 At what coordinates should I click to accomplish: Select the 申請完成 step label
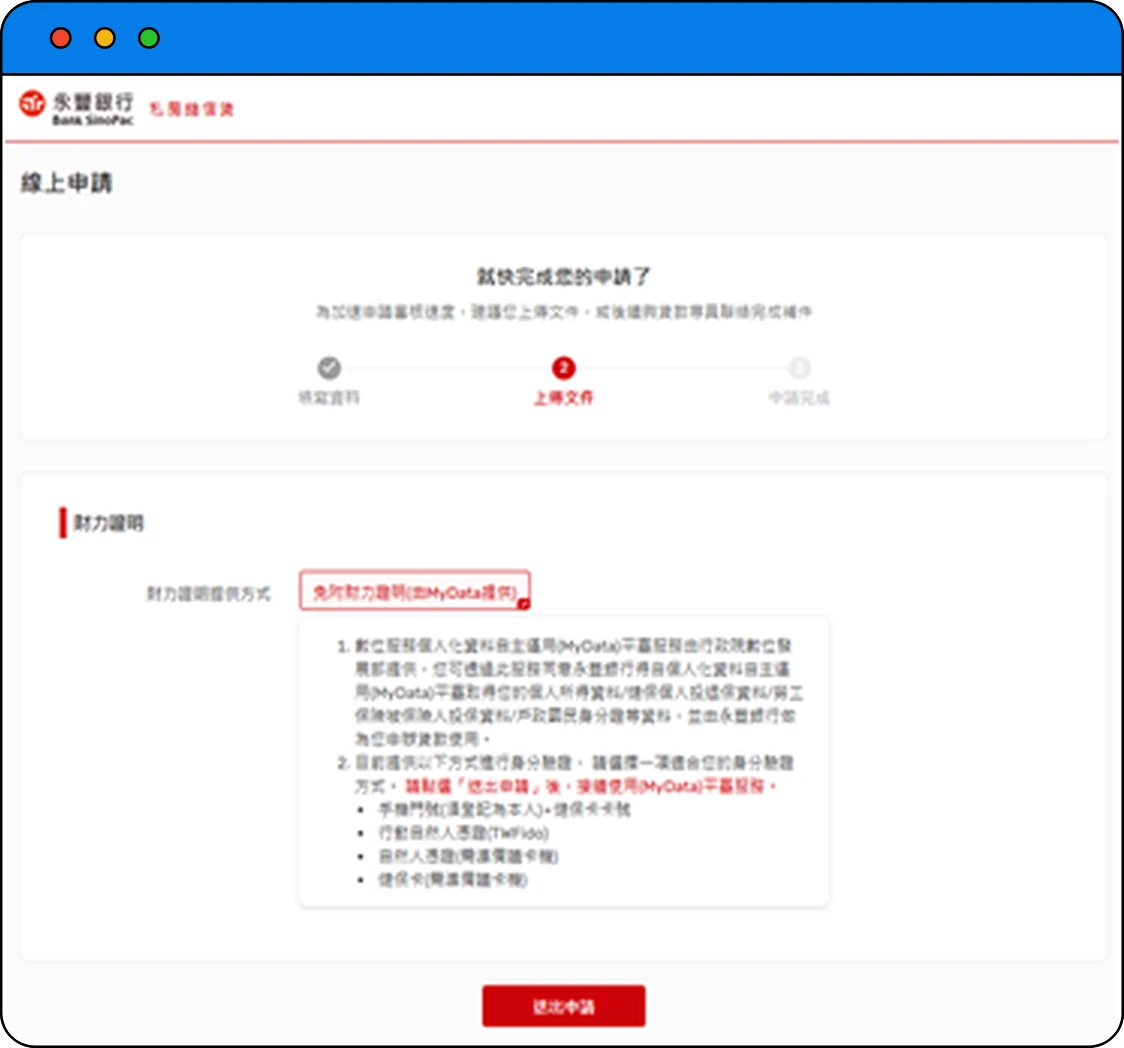coord(799,398)
